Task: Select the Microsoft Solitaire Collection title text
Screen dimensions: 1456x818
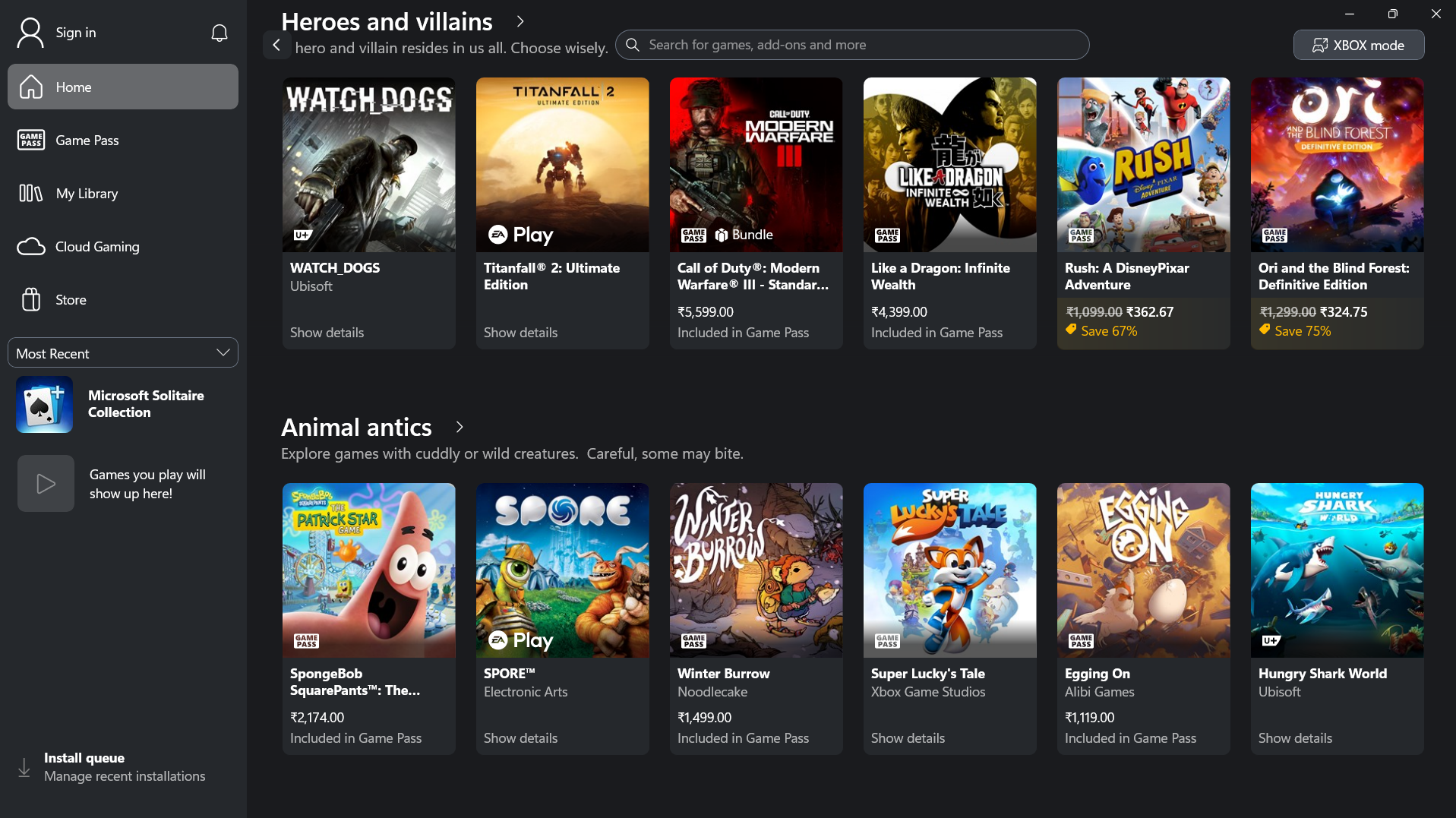Action: (146, 404)
